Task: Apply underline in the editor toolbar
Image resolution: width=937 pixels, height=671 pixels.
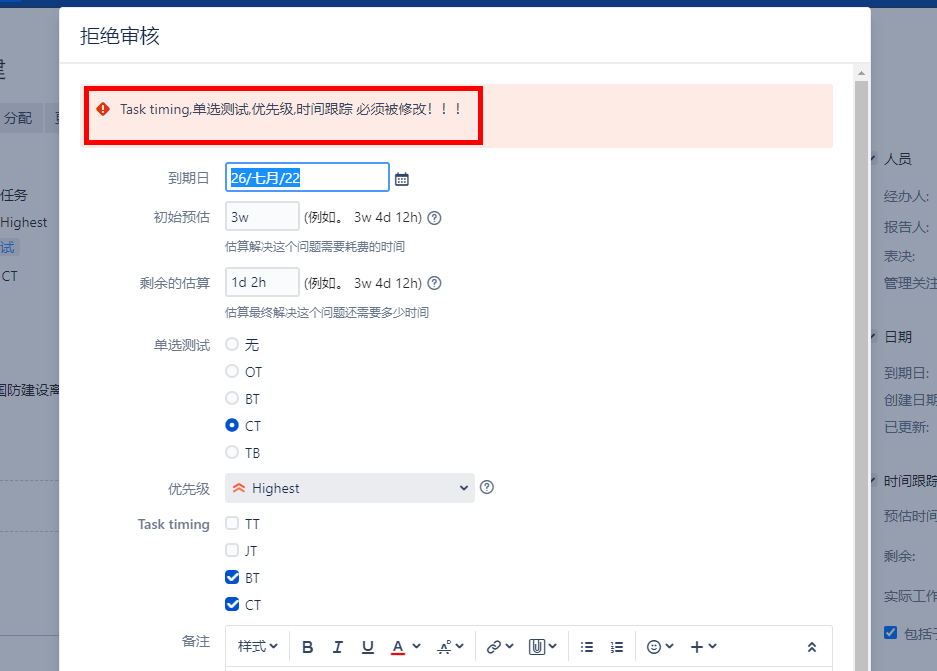Action: pos(368,647)
